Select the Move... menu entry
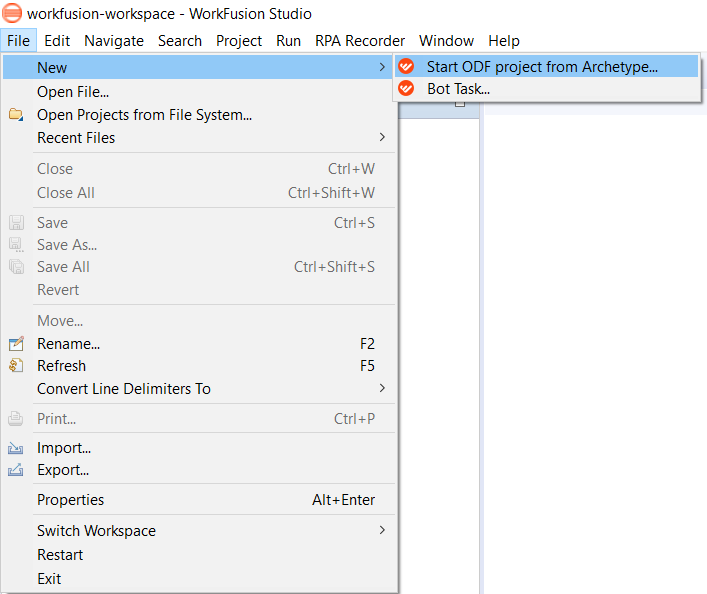The width and height of the screenshot is (707, 594). [x=198, y=321]
